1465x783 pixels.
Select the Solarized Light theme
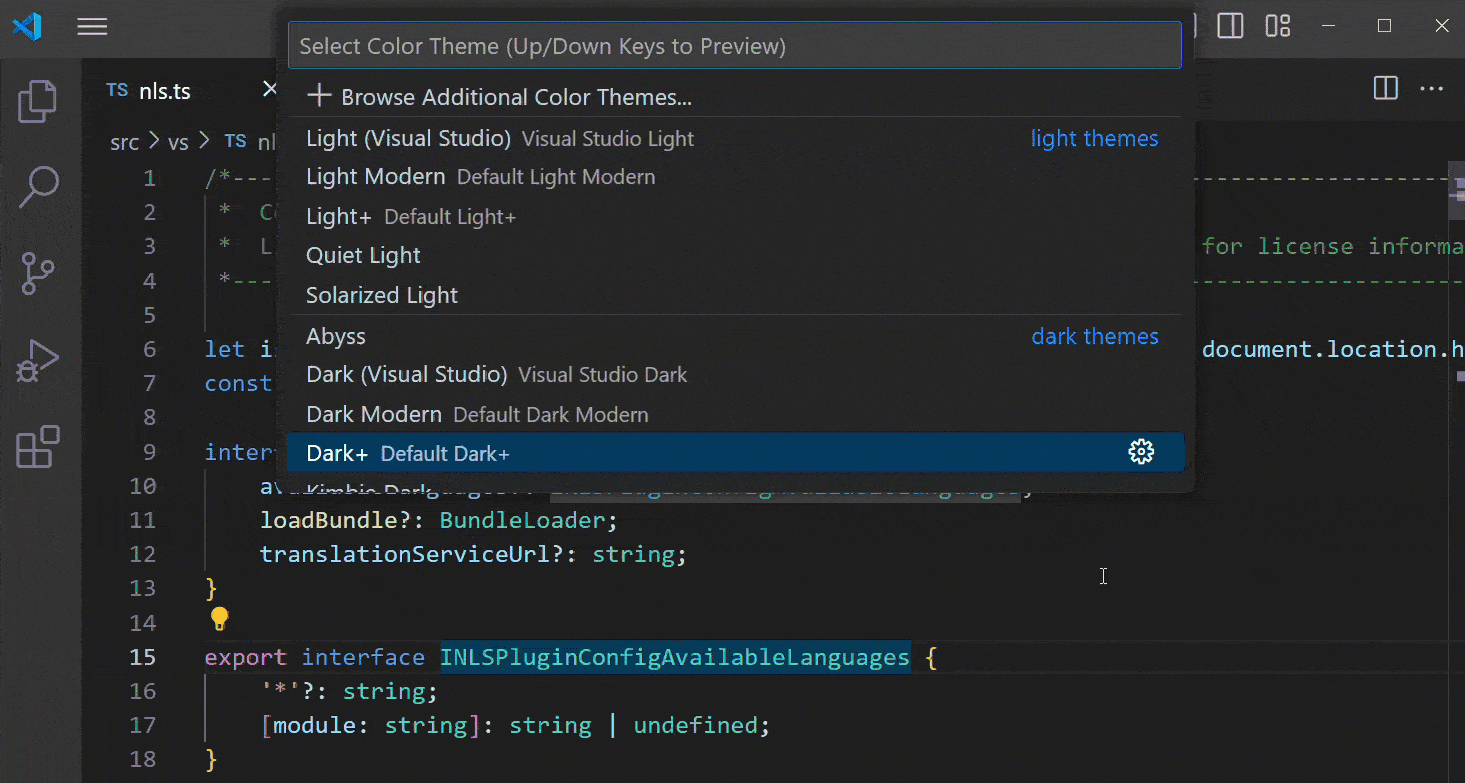(x=381, y=295)
